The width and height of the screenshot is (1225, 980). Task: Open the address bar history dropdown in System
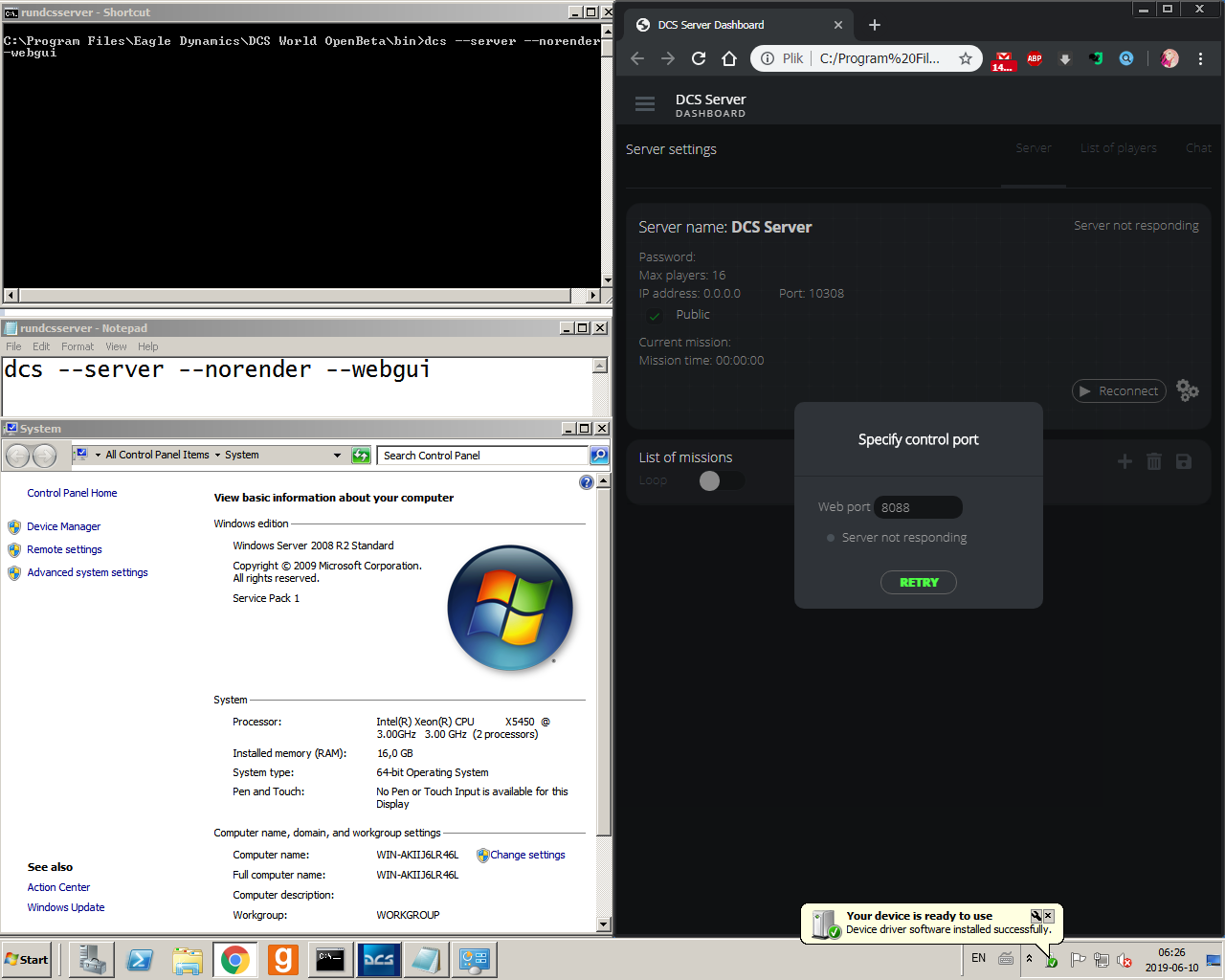(337, 456)
